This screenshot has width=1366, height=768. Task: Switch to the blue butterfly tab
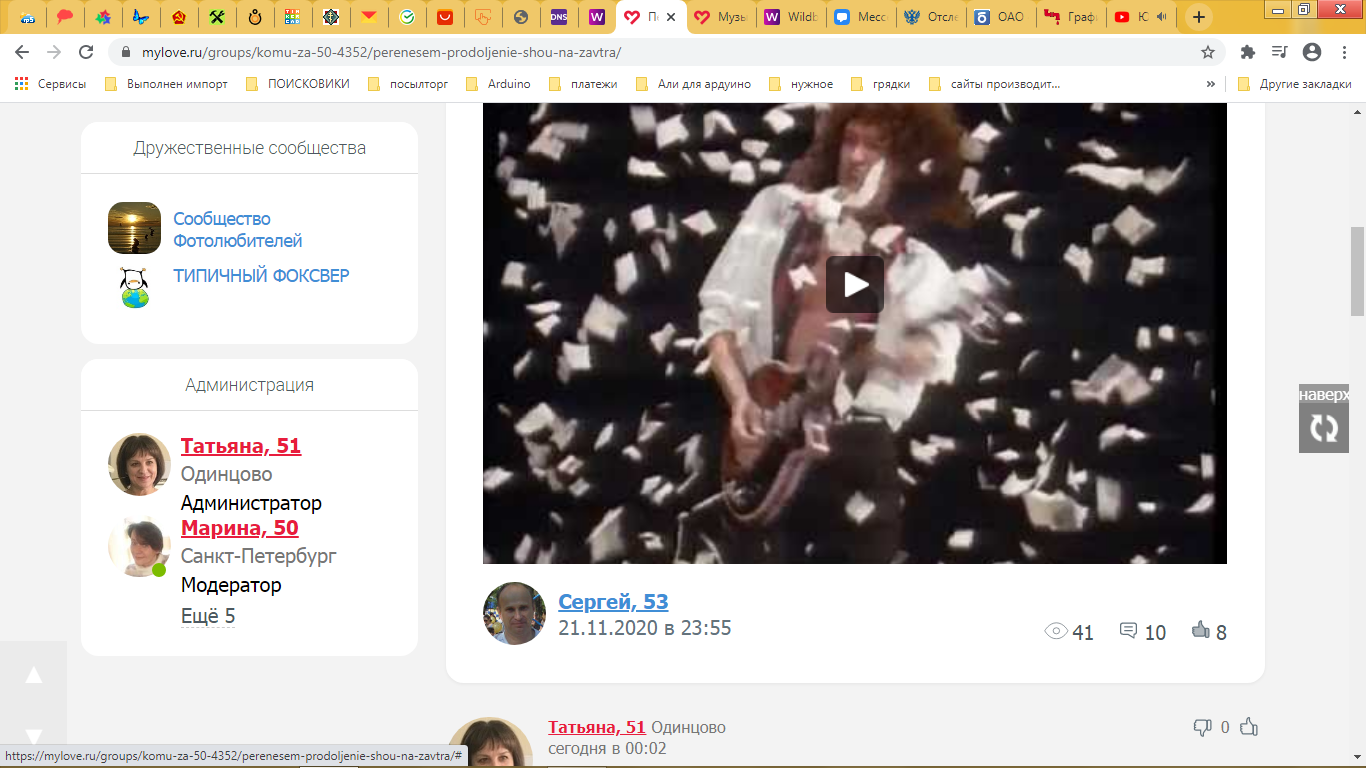click(x=141, y=17)
